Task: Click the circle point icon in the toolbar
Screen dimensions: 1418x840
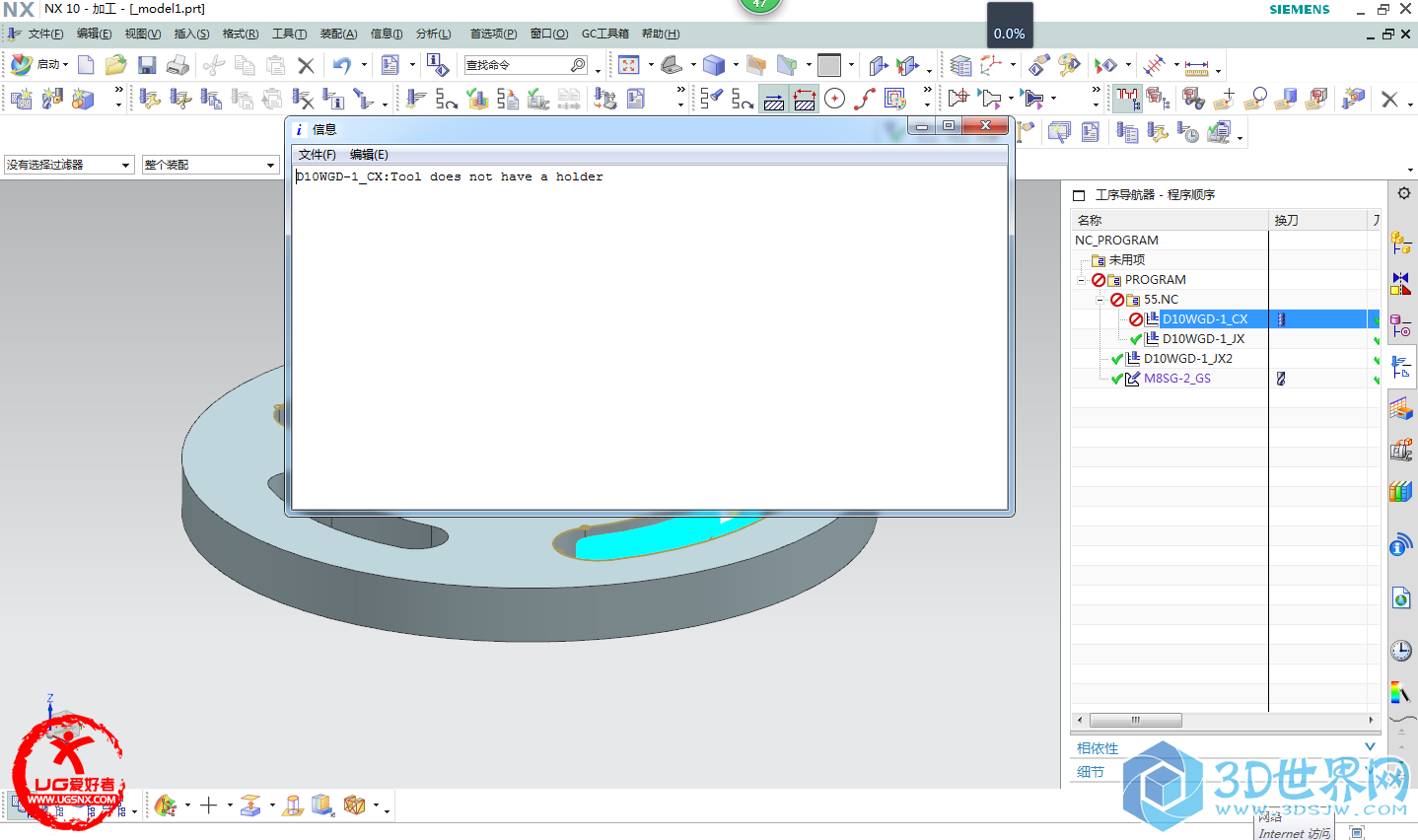Action: coord(835,99)
